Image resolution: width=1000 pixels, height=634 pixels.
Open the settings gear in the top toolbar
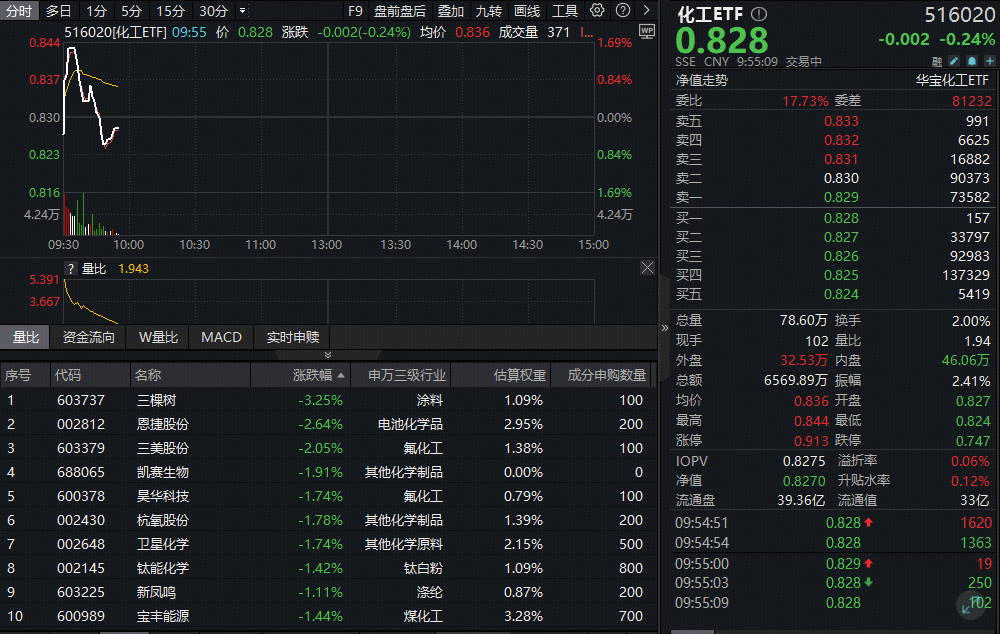point(598,9)
